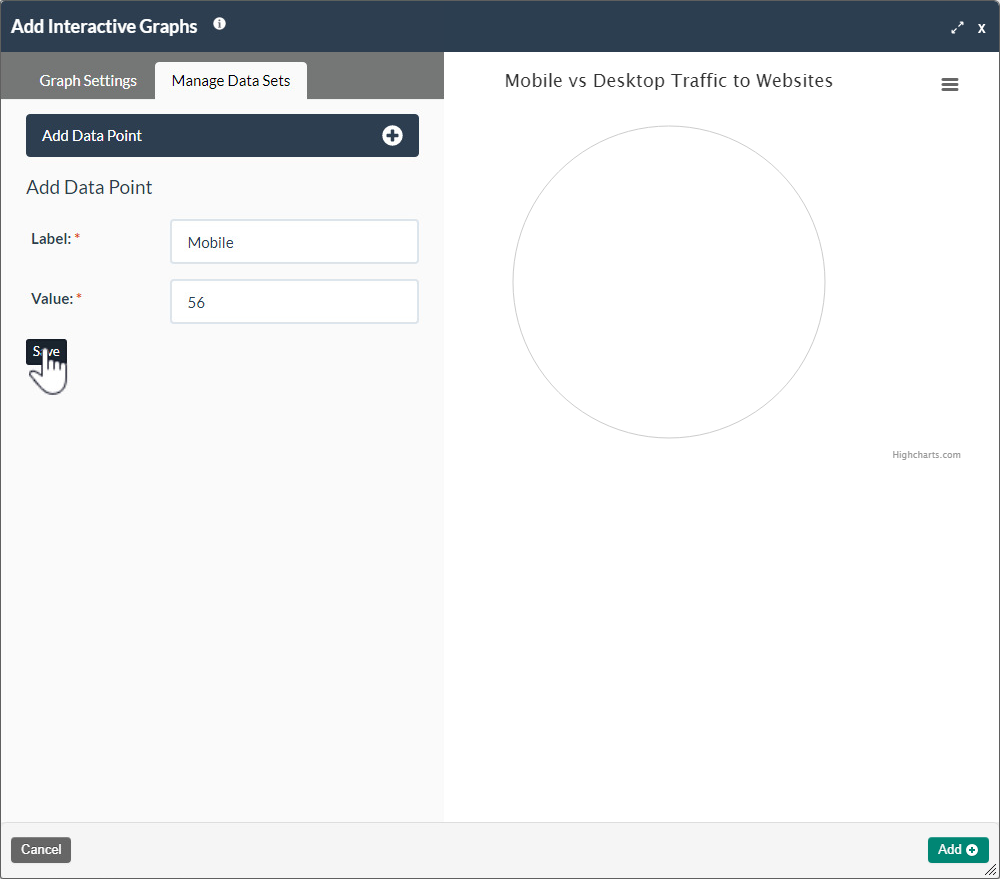Click the dialog resize handle in the corner
The image size is (1000, 879).
coord(990,870)
